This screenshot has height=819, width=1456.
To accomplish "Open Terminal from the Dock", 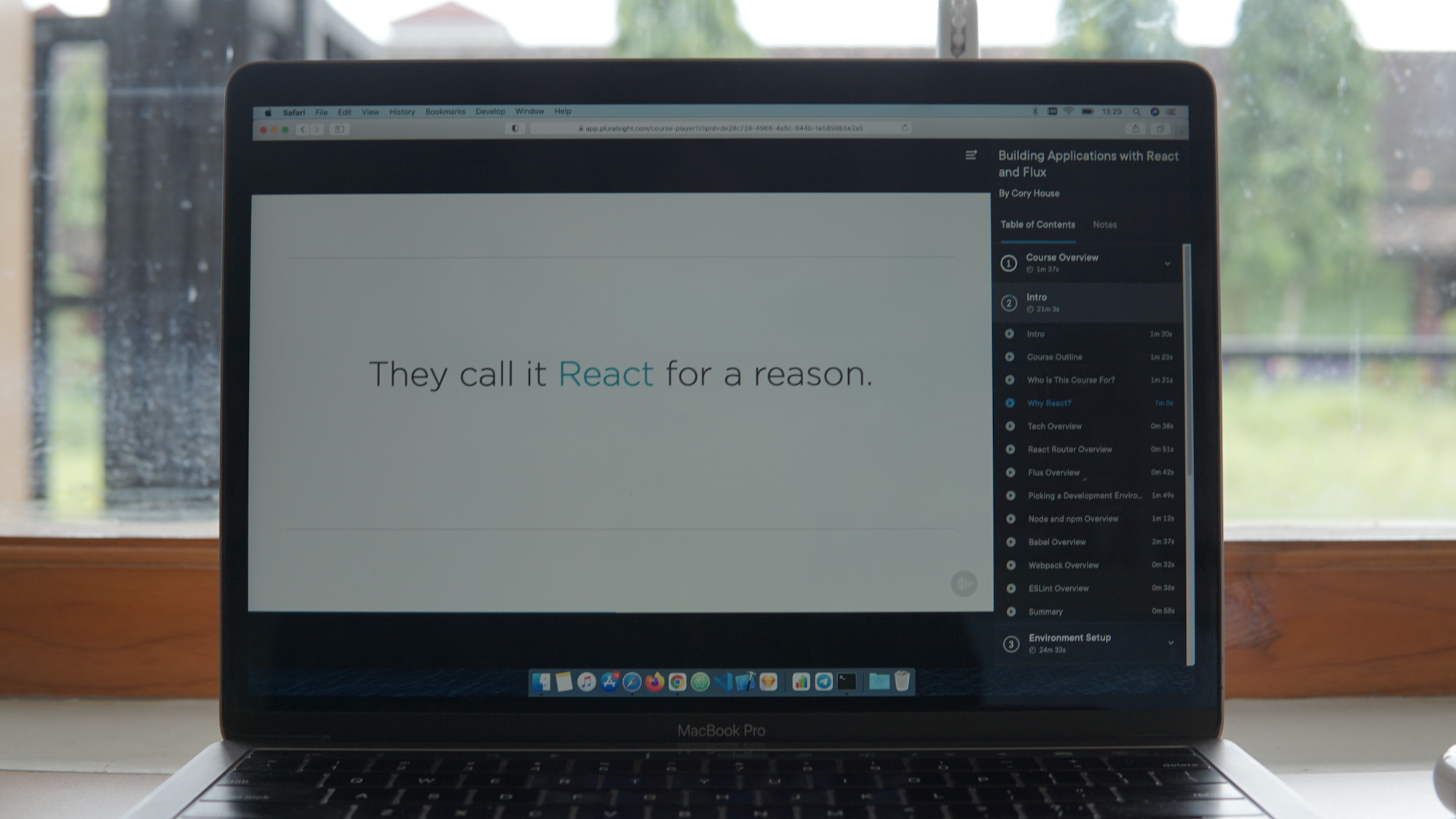I will [x=847, y=681].
